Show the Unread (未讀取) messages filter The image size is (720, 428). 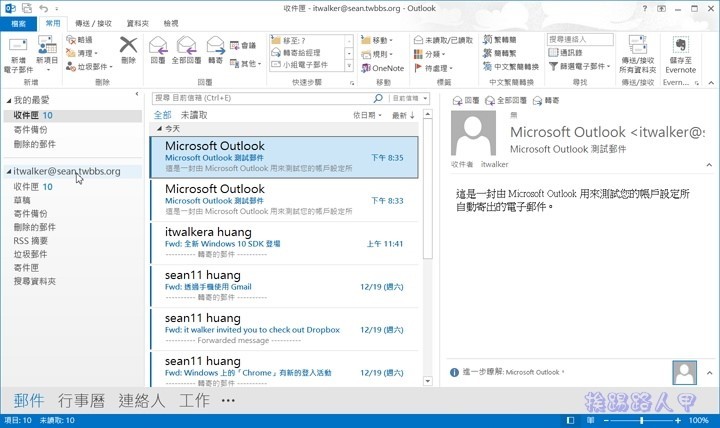coord(194,115)
